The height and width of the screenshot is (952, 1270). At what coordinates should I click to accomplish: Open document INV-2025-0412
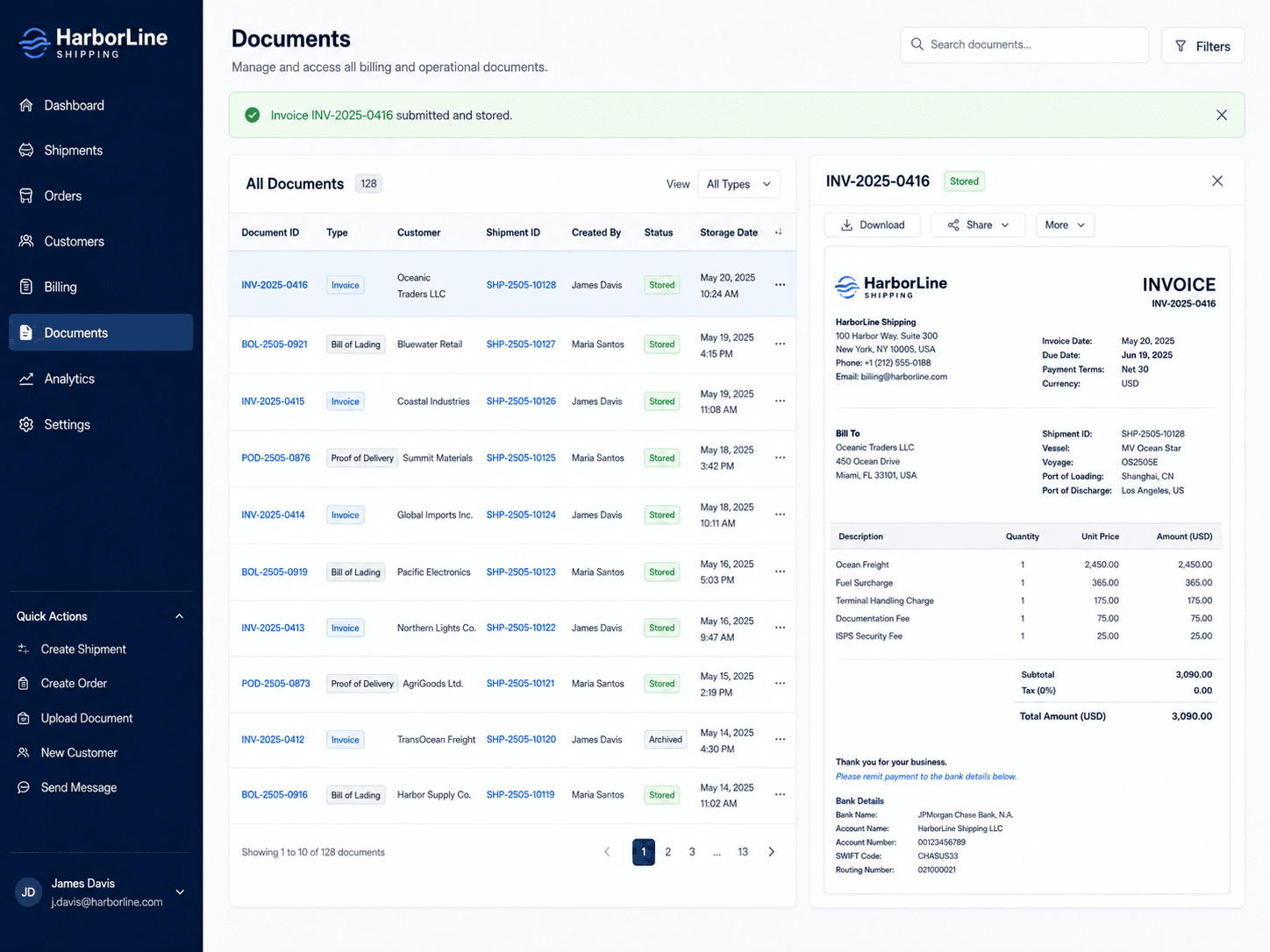273,740
